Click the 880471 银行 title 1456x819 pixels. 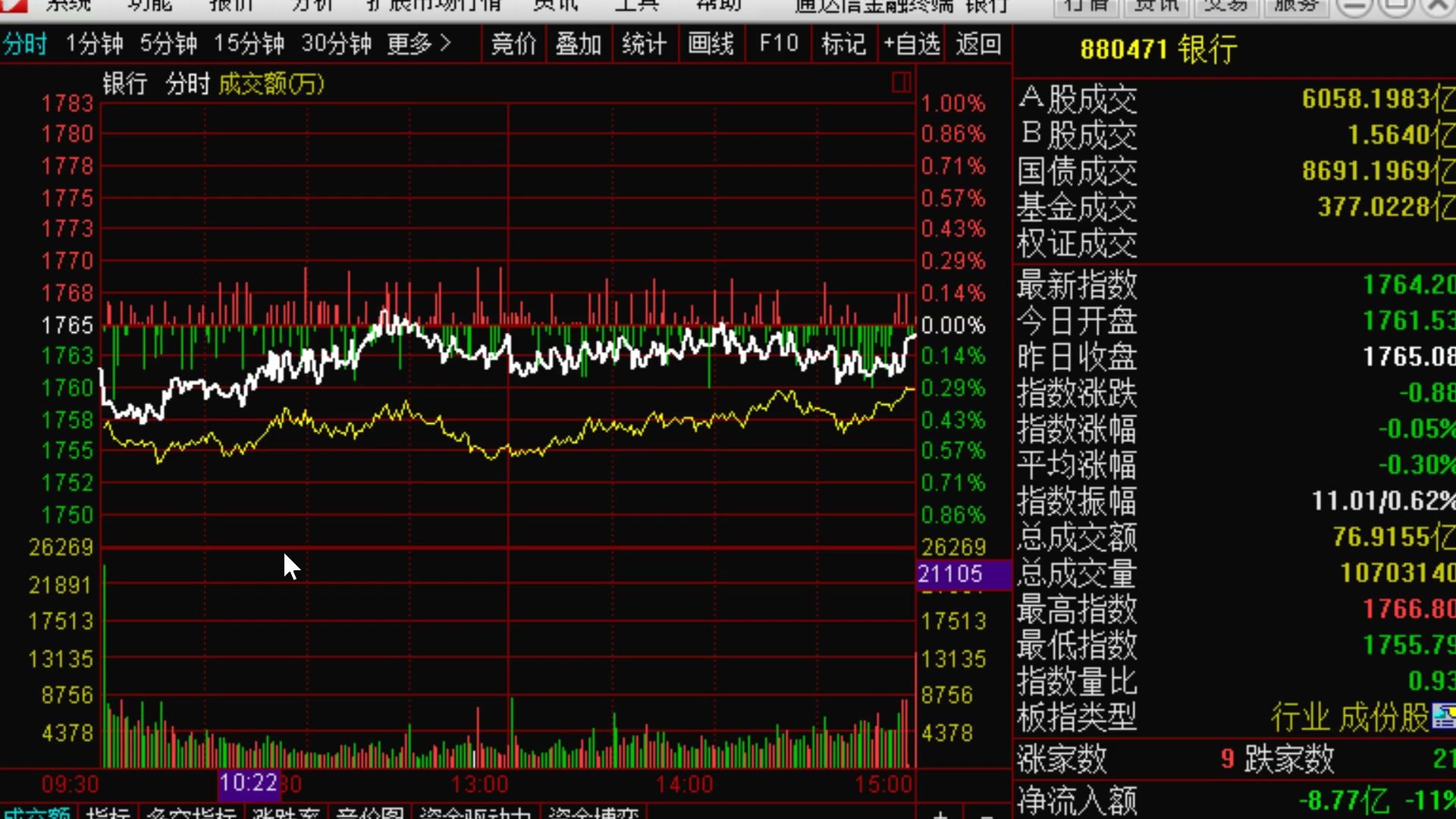[1159, 50]
